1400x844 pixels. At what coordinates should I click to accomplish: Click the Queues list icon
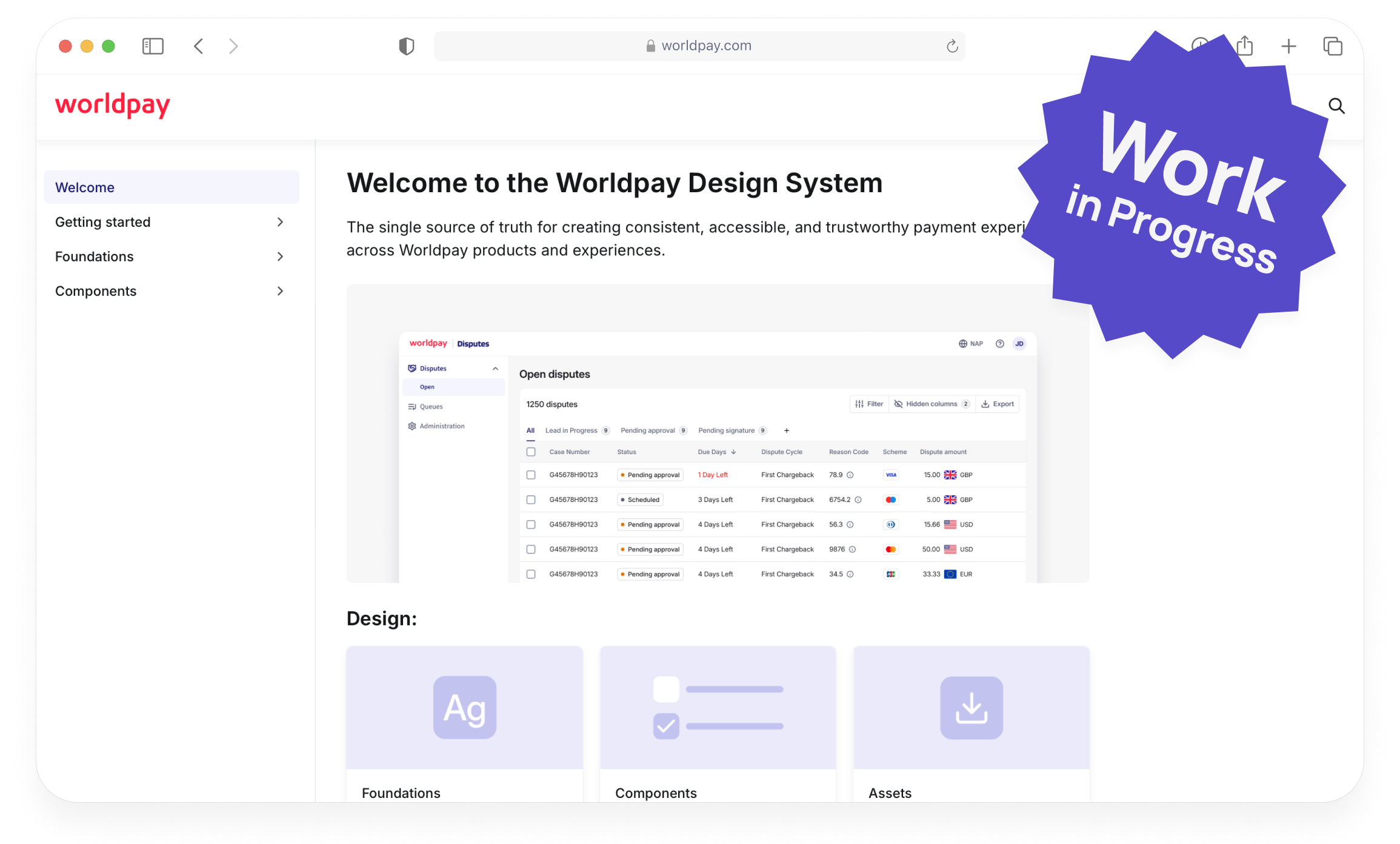tap(412, 407)
